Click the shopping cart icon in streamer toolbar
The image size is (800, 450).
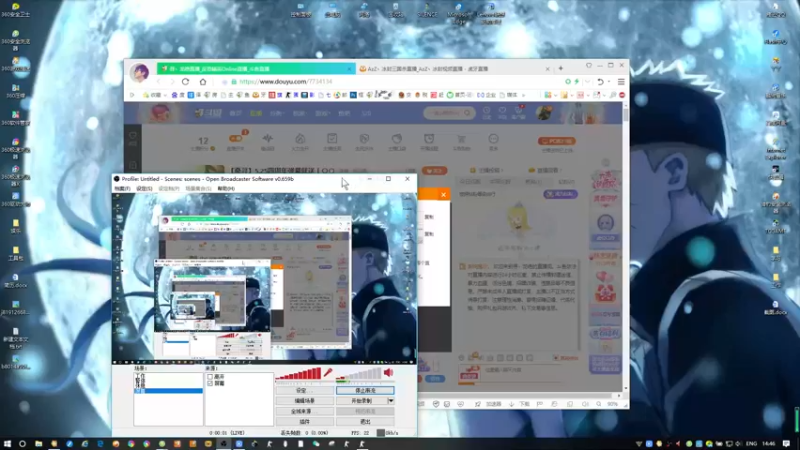pos(461,139)
